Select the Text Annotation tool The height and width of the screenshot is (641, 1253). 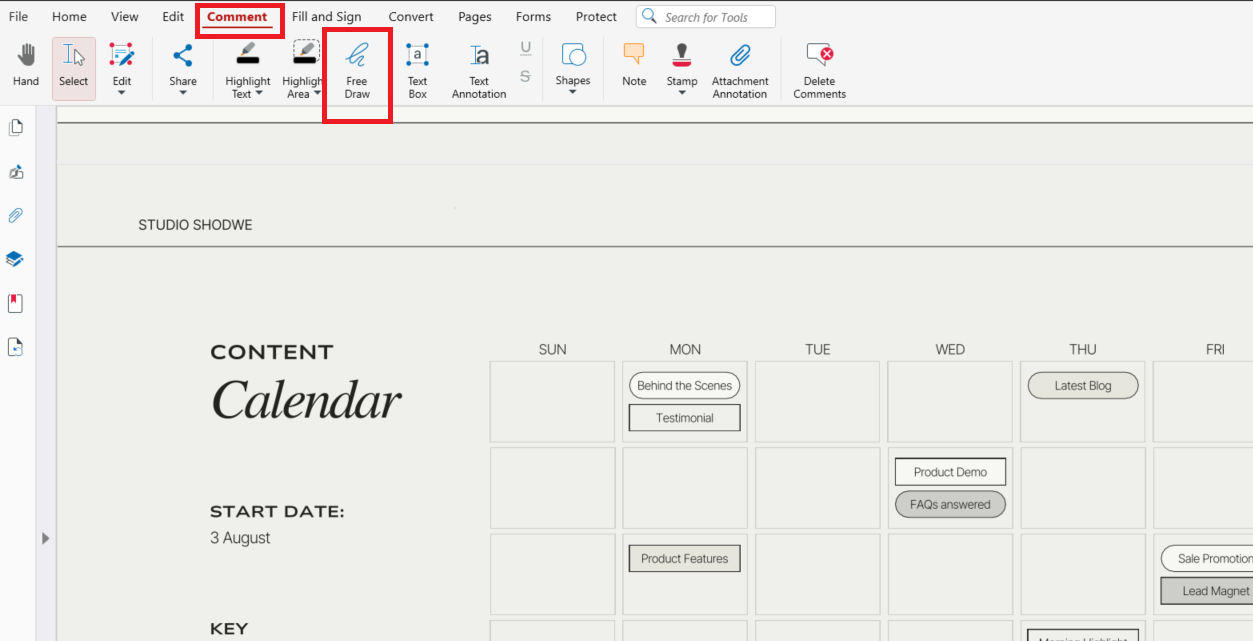478,68
